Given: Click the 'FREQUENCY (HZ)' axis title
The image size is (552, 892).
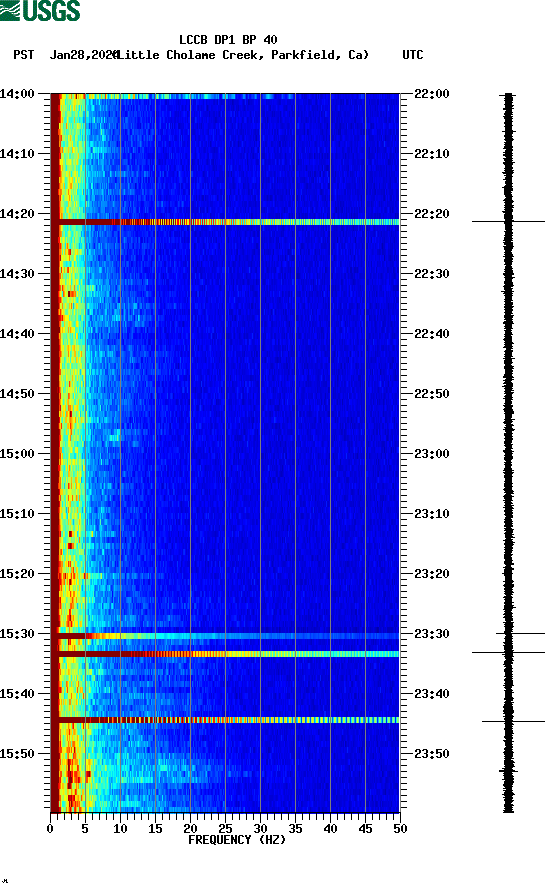Looking at the screenshot, I should click(x=237, y=840).
